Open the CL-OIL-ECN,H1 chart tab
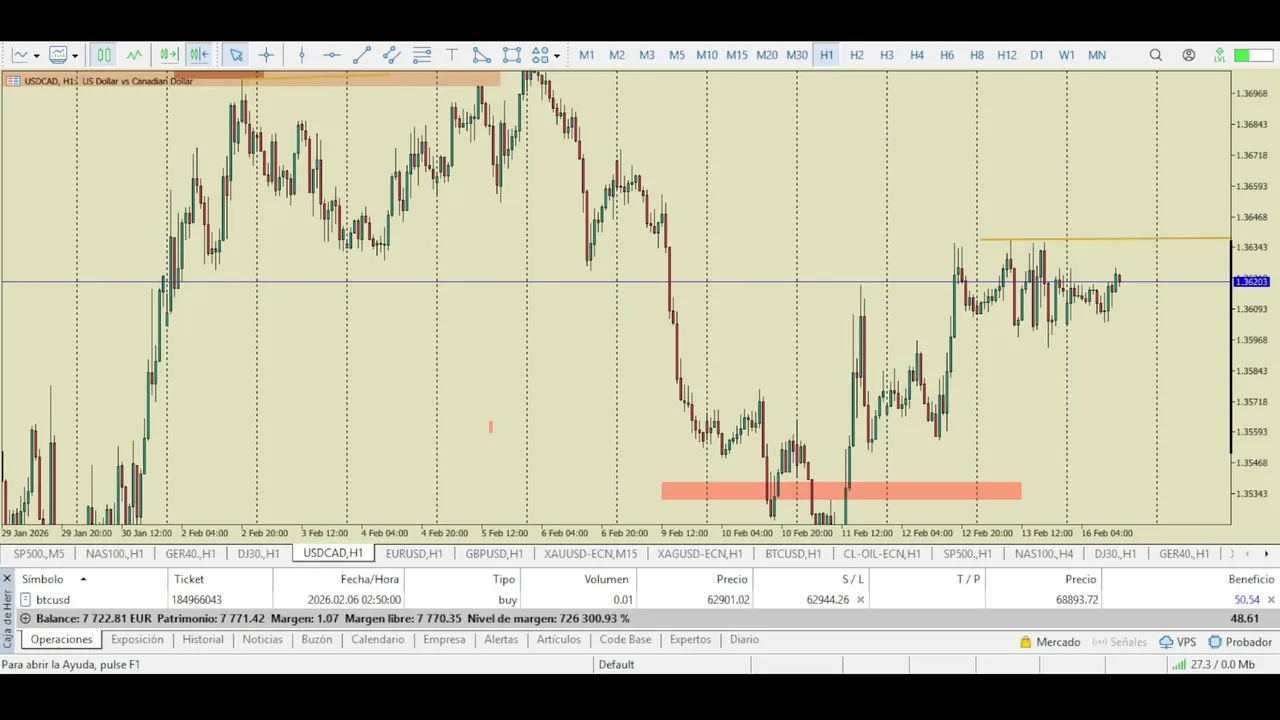Viewport: 1280px width, 720px height. coord(882,554)
